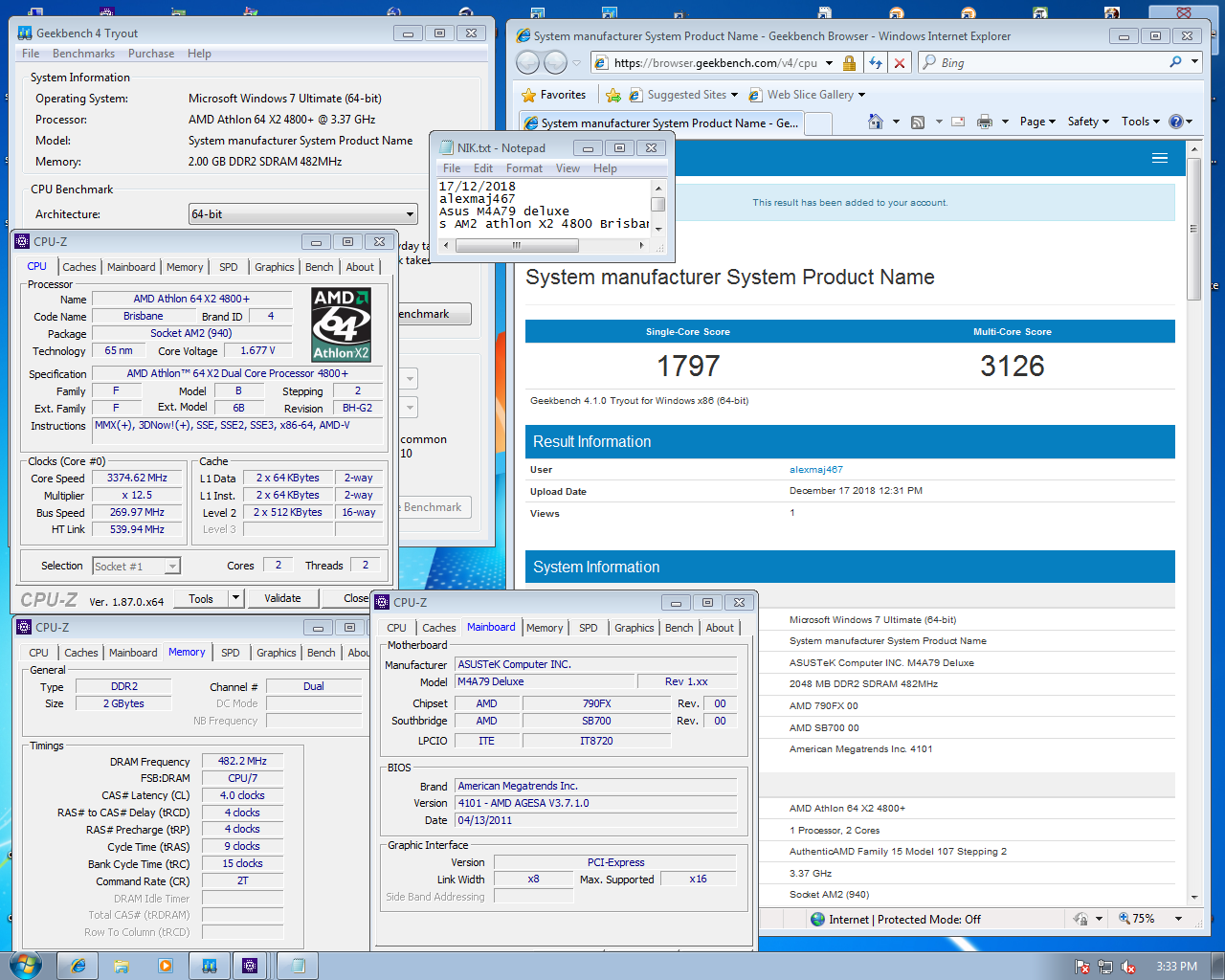Viewport: 1225px width, 980px height.
Task: Open the Page menu in IE command bar
Action: click(1037, 122)
